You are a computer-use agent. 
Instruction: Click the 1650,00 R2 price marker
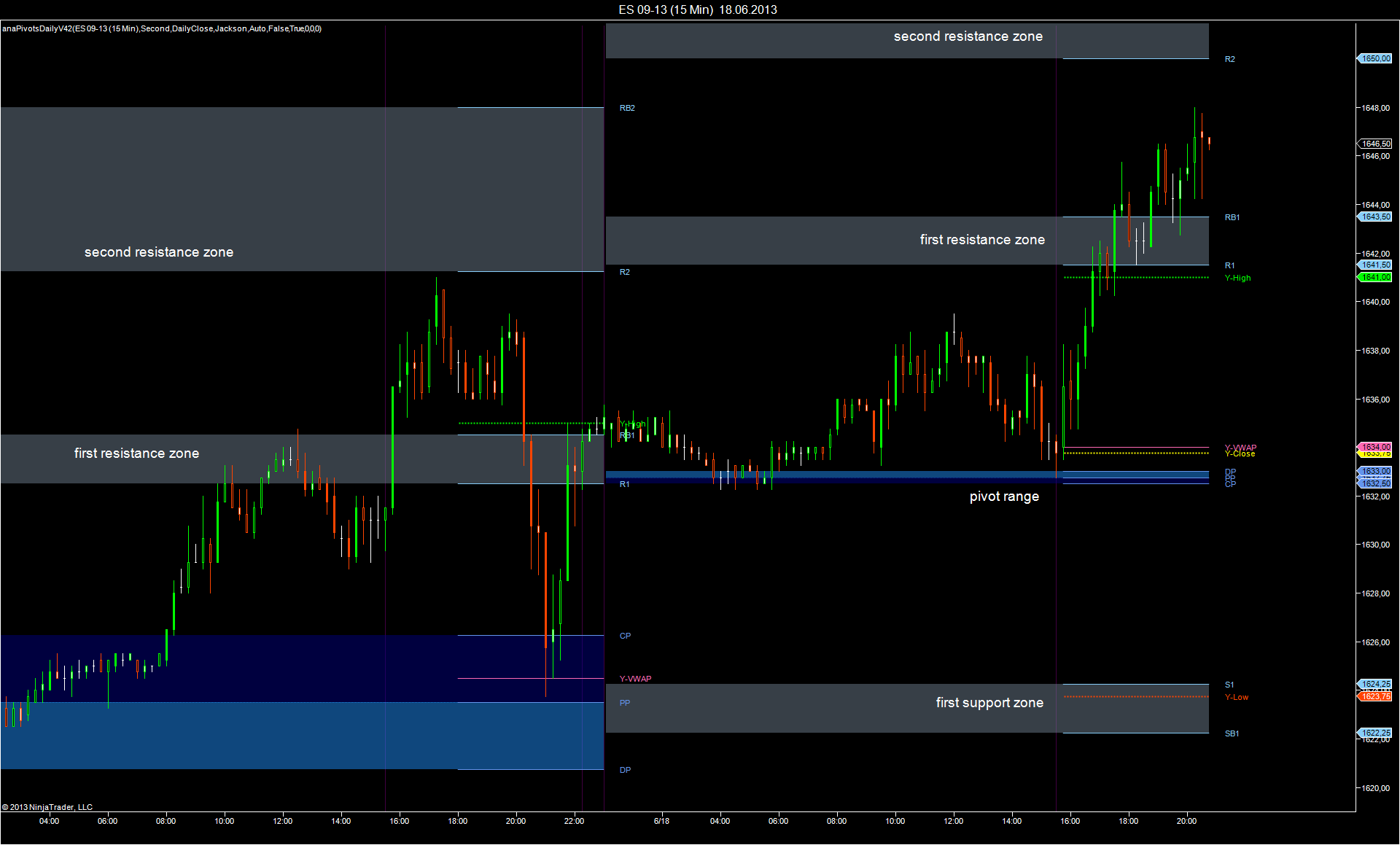pos(1375,58)
